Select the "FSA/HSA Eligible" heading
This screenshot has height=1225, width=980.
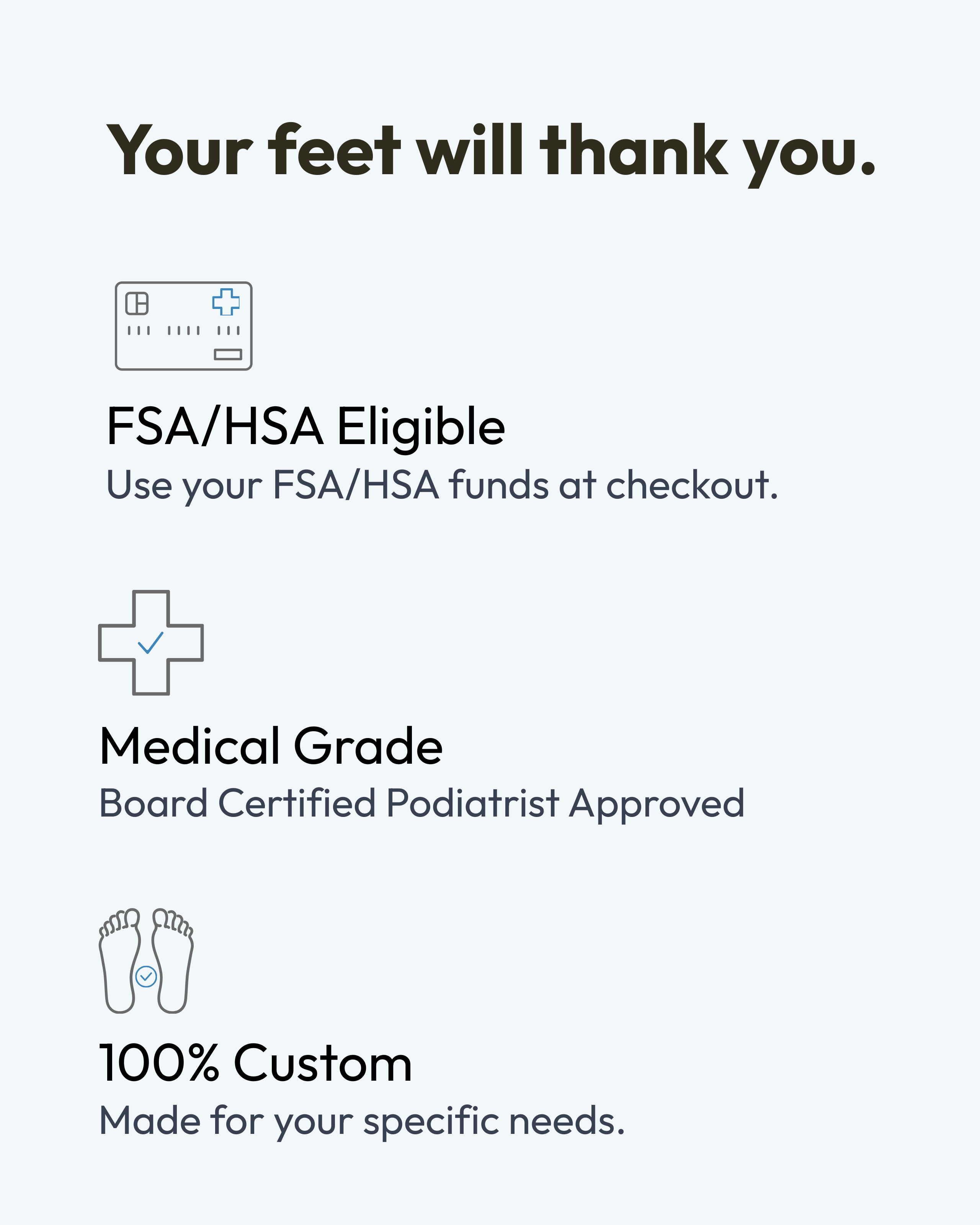pyautogui.click(x=305, y=427)
